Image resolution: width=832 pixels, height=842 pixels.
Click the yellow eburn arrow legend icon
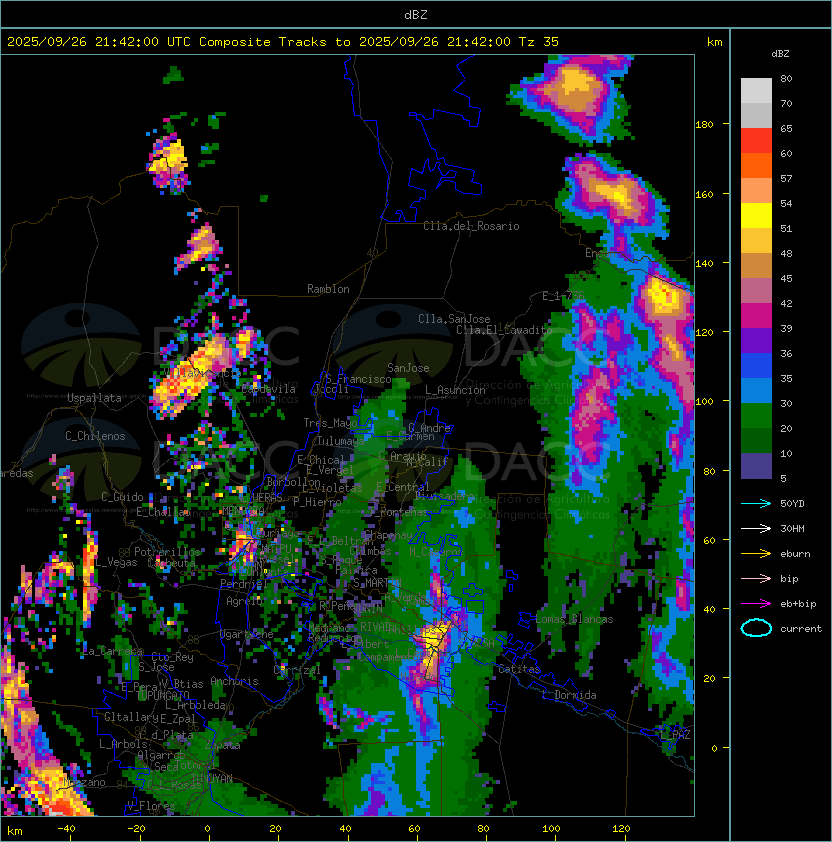click(x=756, y=553)
